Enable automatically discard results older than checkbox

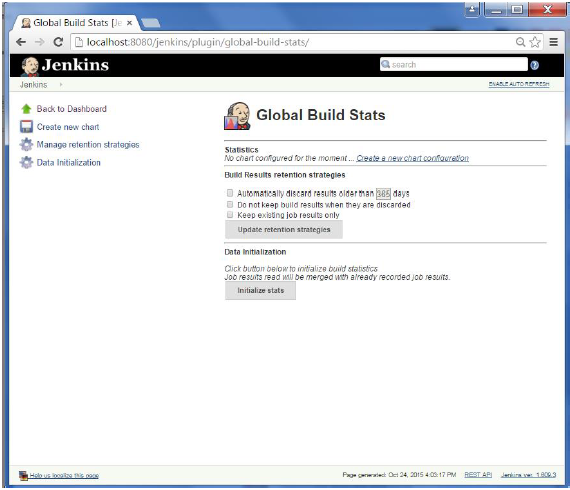[x=230, y=193]
